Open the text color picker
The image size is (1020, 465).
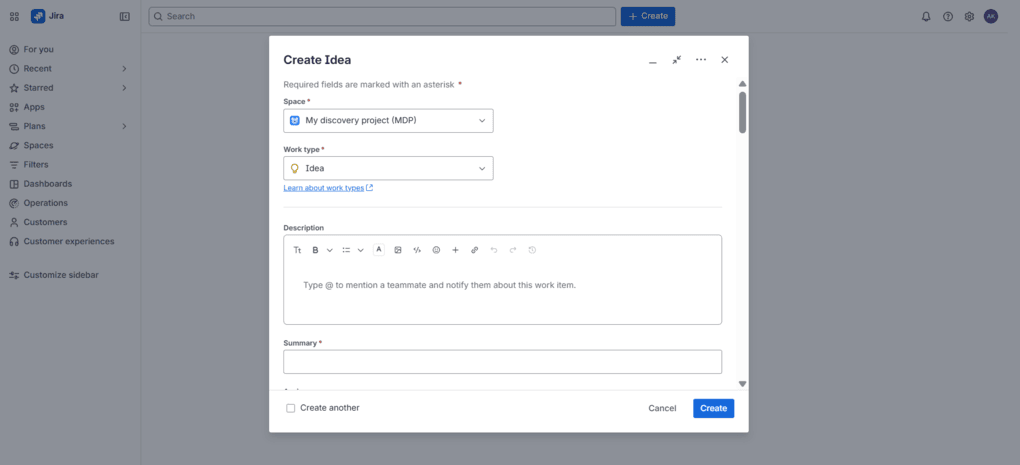tap(379, 250)
